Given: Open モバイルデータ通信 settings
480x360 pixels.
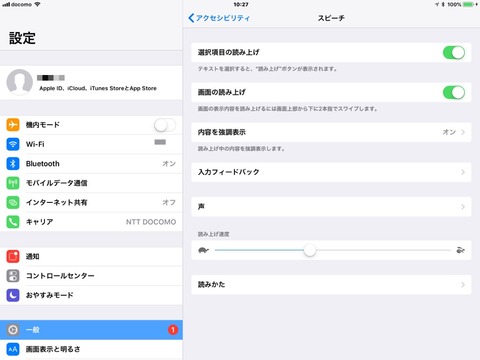Looking at the screenshot, I should tap(91, 183).
